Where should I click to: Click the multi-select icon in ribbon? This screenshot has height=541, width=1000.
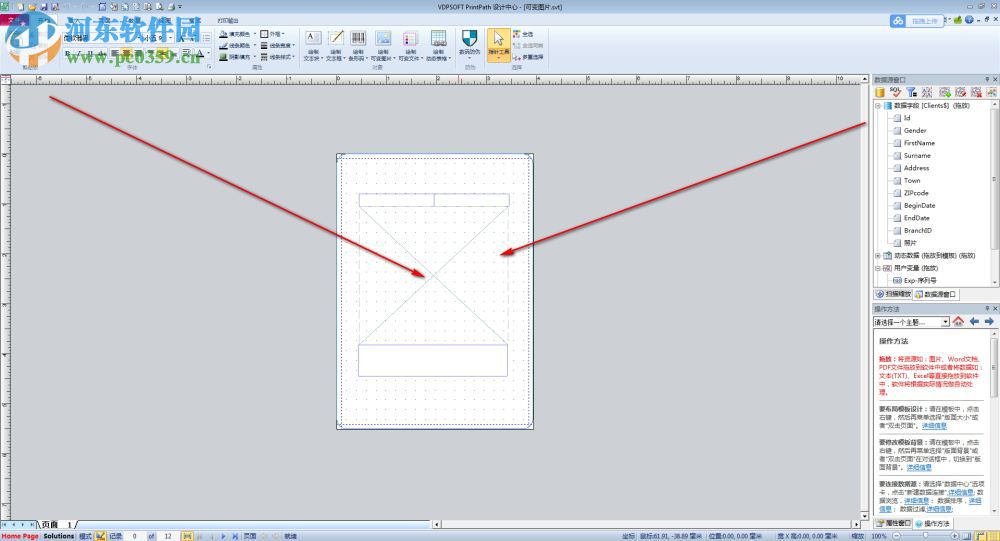tap(517, 57)
